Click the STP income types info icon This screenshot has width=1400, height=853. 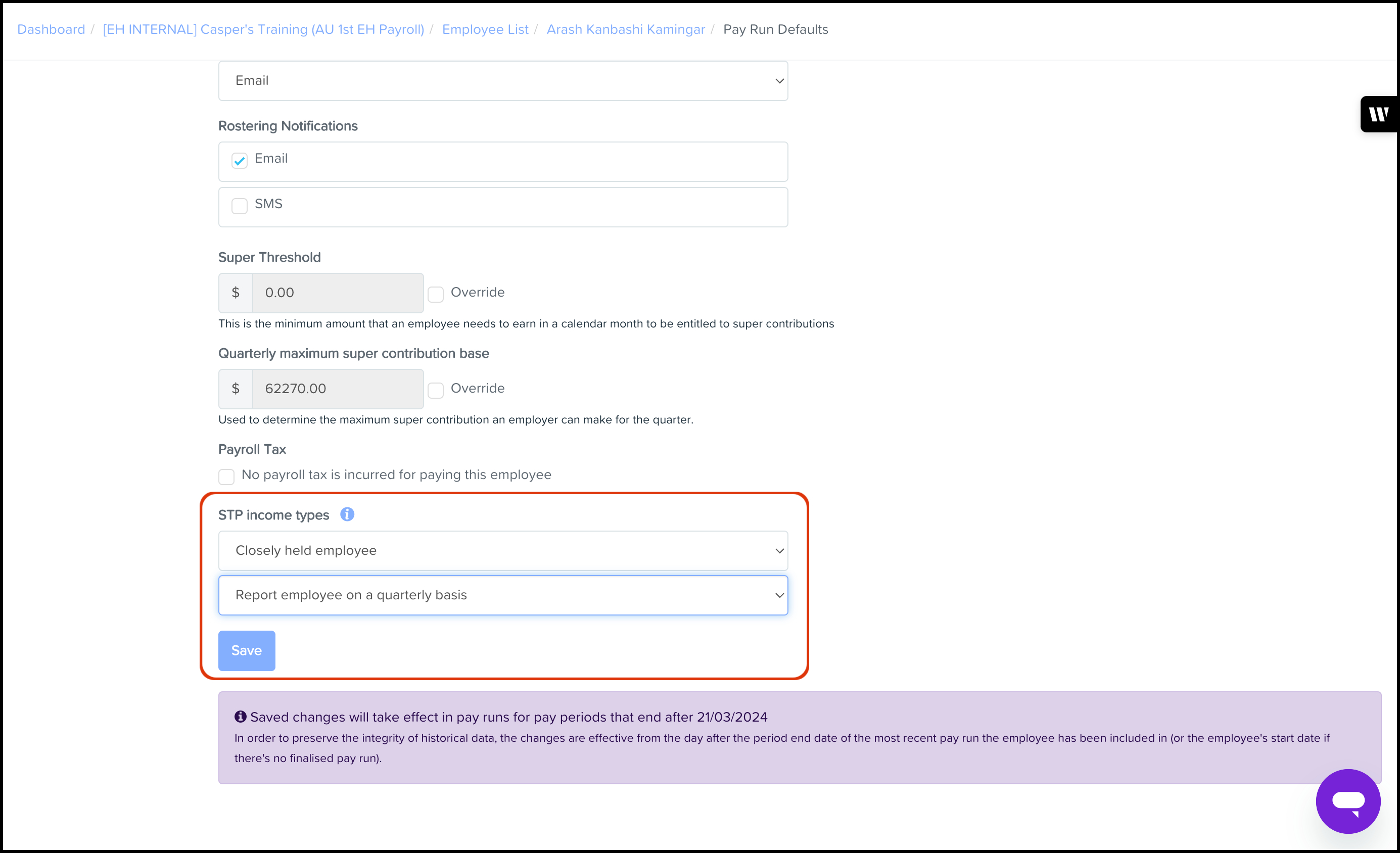click(347, 514)
